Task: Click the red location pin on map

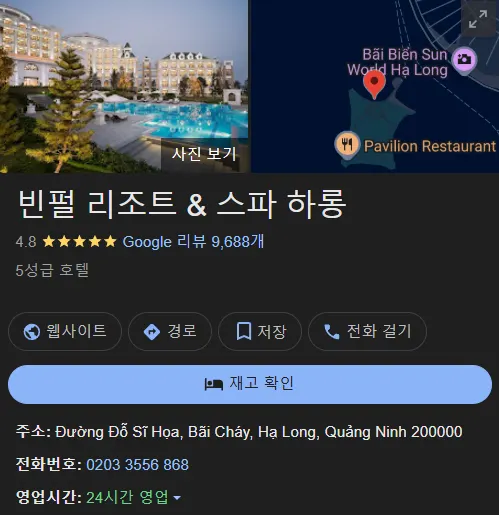Action: point(374,85)
